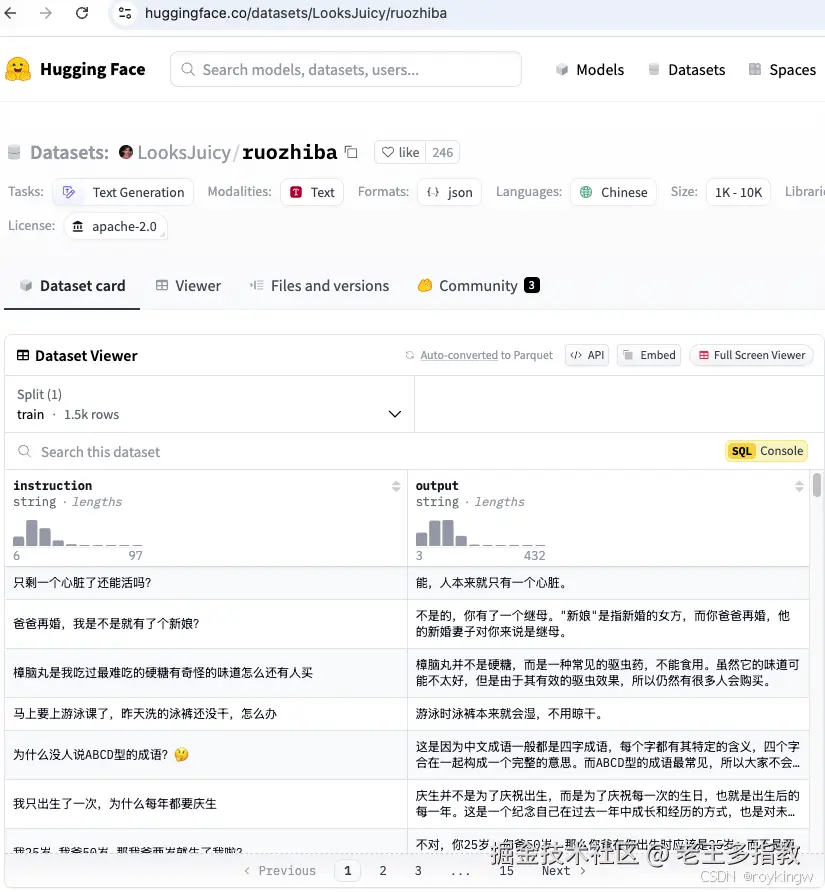Click the Embed viewer button

(648, 355)
